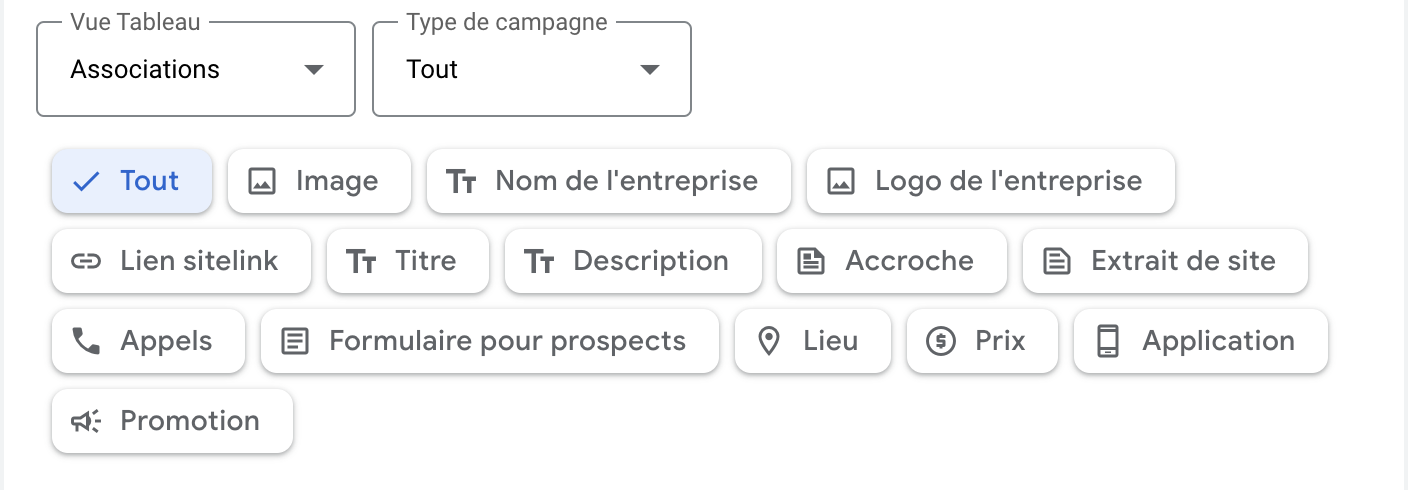This screenshot has width=1408, height=490.
Task: Click the document icon on Extrait de site
Action: pos(1056,261)
